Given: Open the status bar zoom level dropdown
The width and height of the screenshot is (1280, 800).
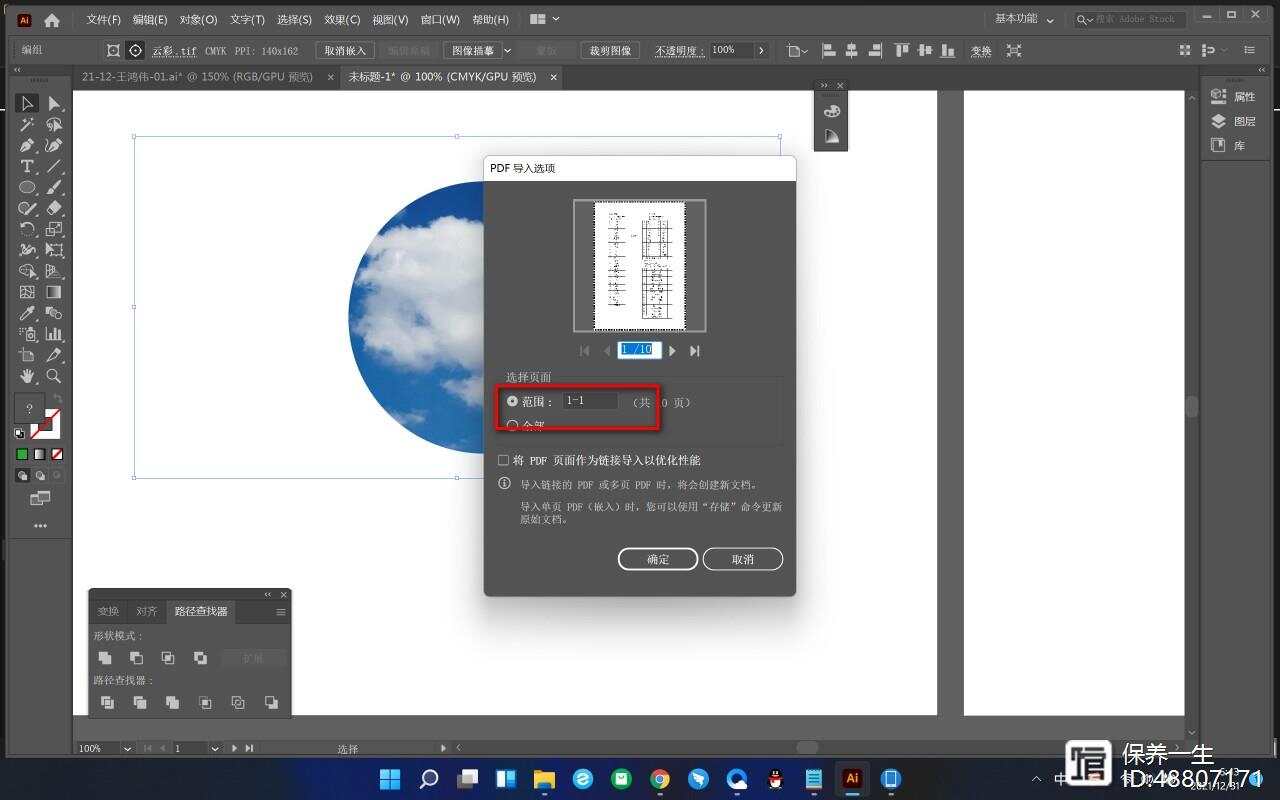Looking at the screenshot, I should click(x=127, y=748).
